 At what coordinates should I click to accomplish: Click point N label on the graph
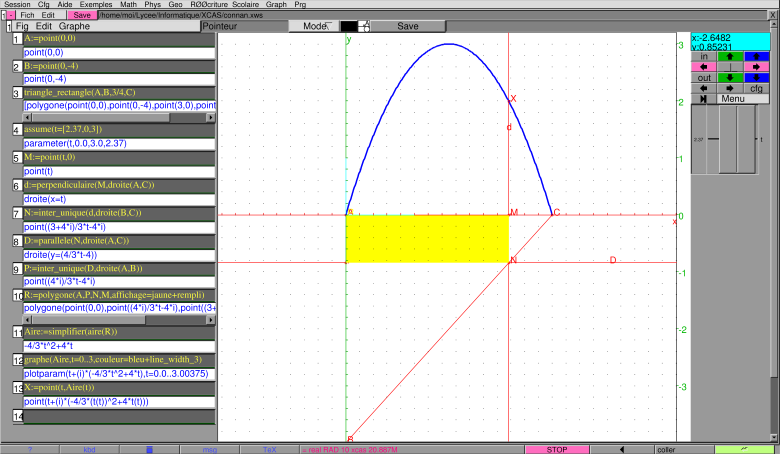pyautogui.click(x=513, y=260)
